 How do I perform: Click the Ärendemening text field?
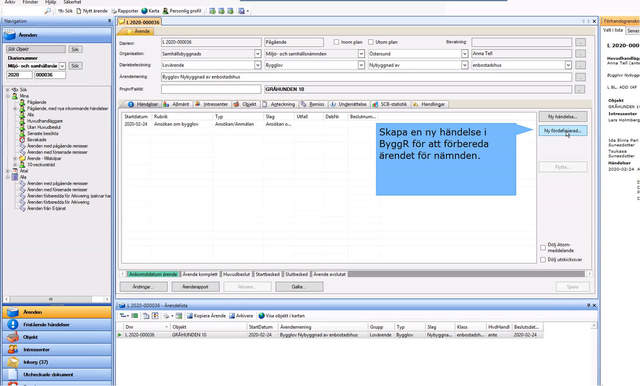pos(366,77)
